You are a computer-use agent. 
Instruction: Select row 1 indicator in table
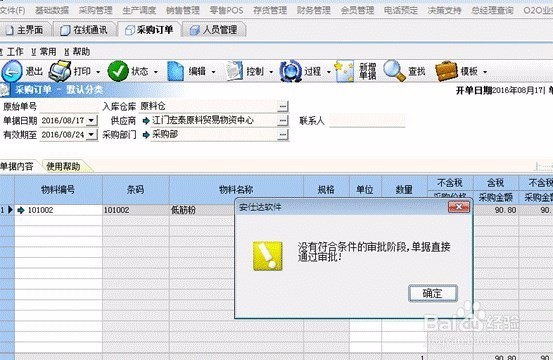pos(7,210)
